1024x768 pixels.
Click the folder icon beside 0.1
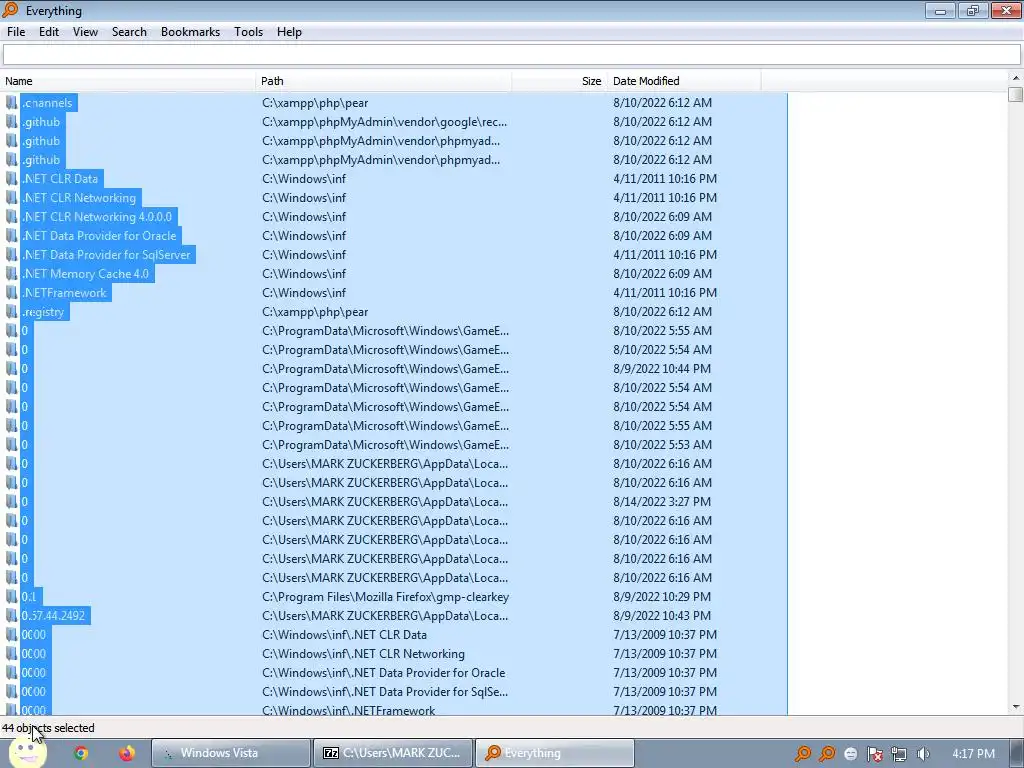pos(12,596)
